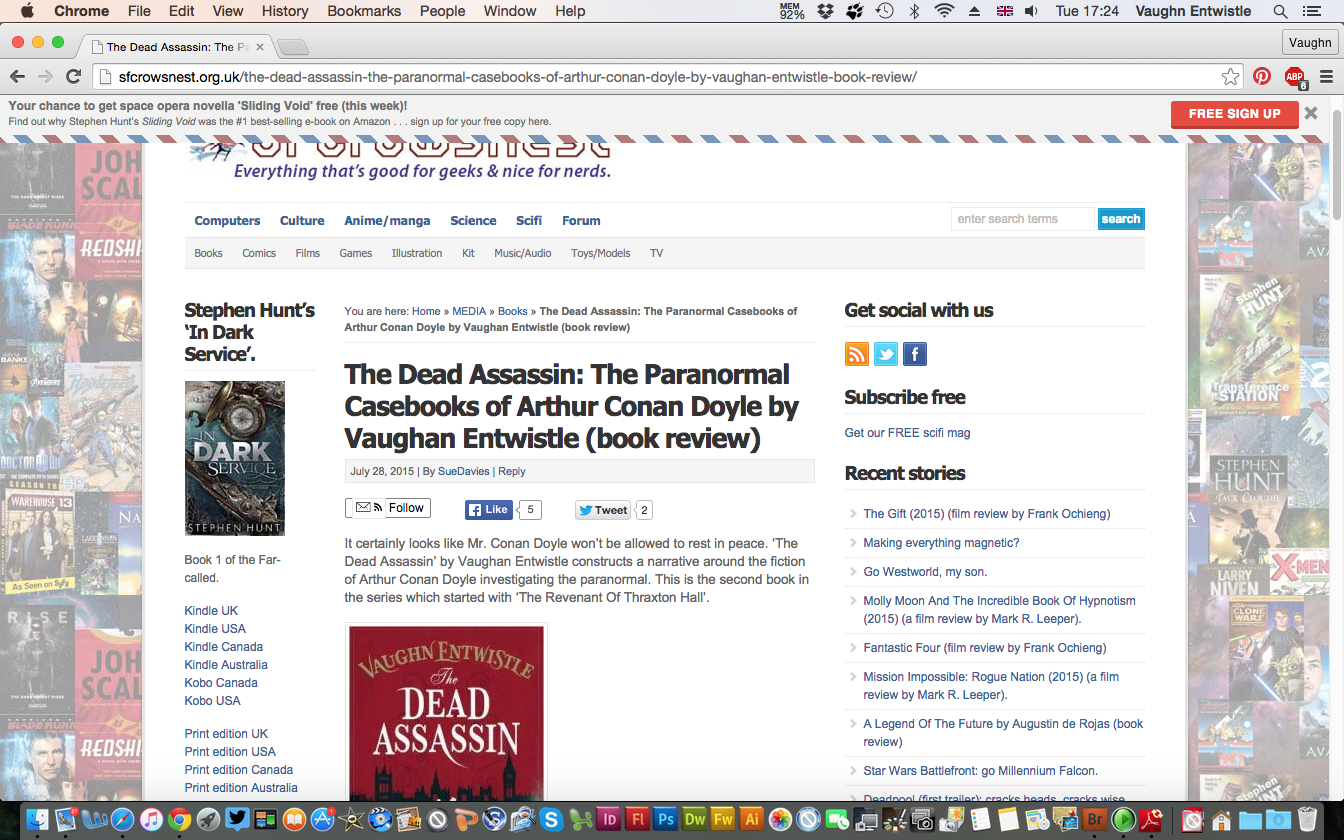Open iBooks from the Dock

tap(294, 820)
